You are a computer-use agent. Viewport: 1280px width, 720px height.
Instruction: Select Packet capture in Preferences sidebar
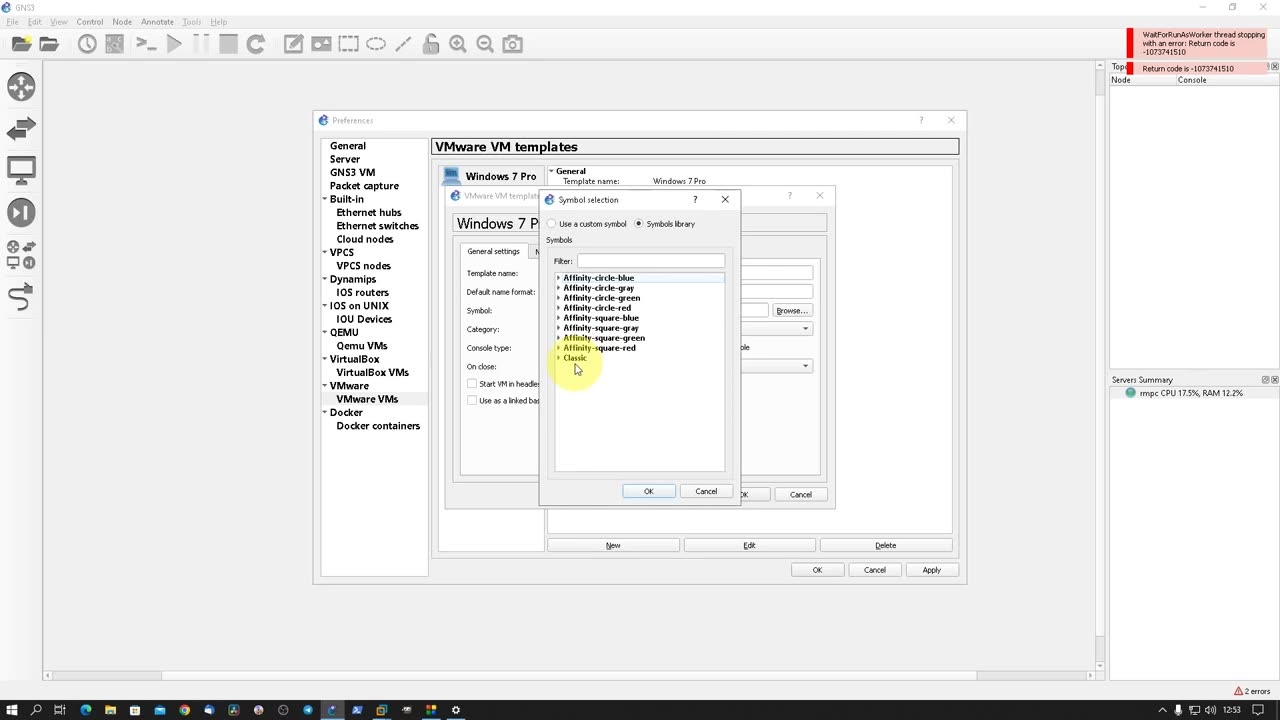coord(364,186)
